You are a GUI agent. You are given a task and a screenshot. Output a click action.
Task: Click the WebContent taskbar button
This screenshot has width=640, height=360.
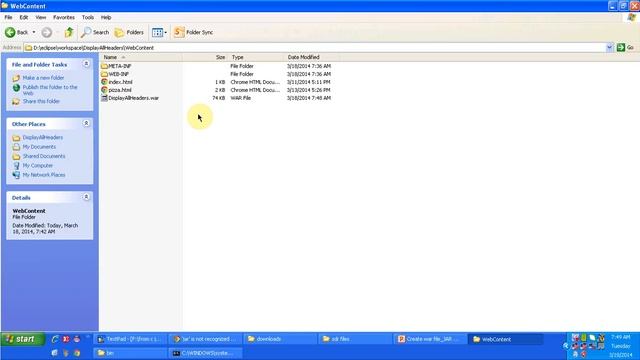(505, 339)
